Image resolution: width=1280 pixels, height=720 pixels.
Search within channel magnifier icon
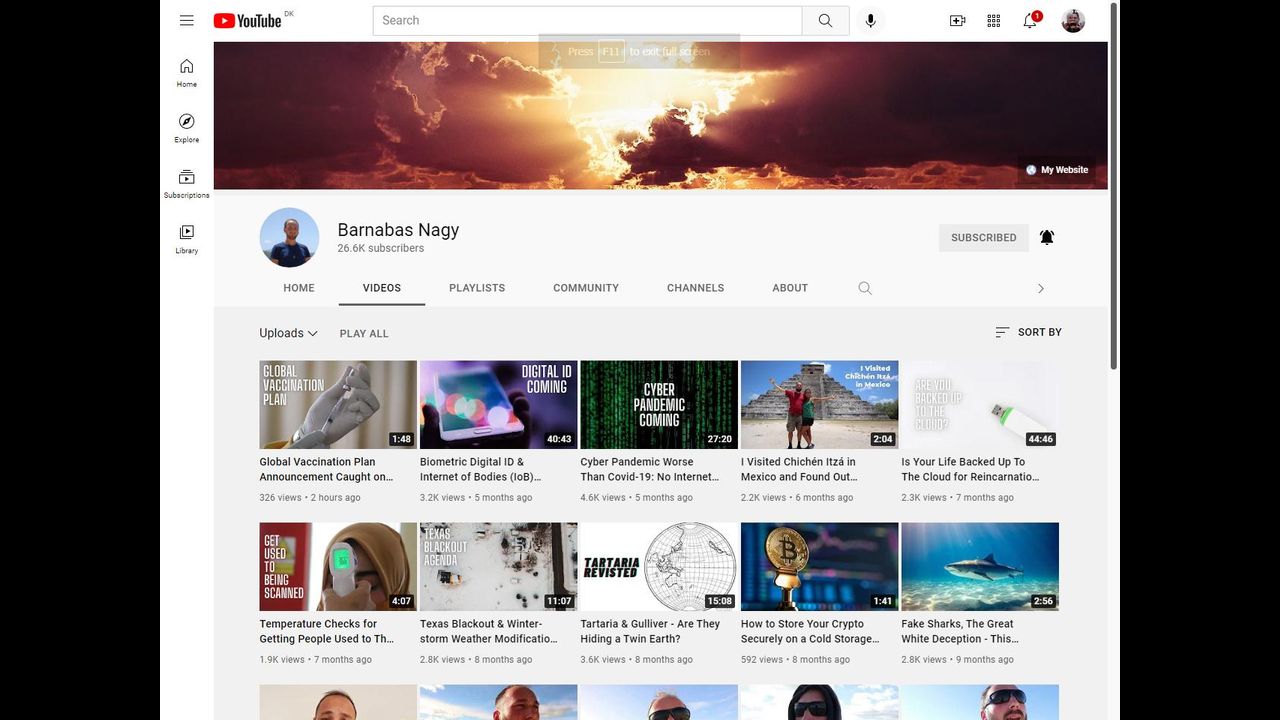pyautogui.click(x=865, y=288)
